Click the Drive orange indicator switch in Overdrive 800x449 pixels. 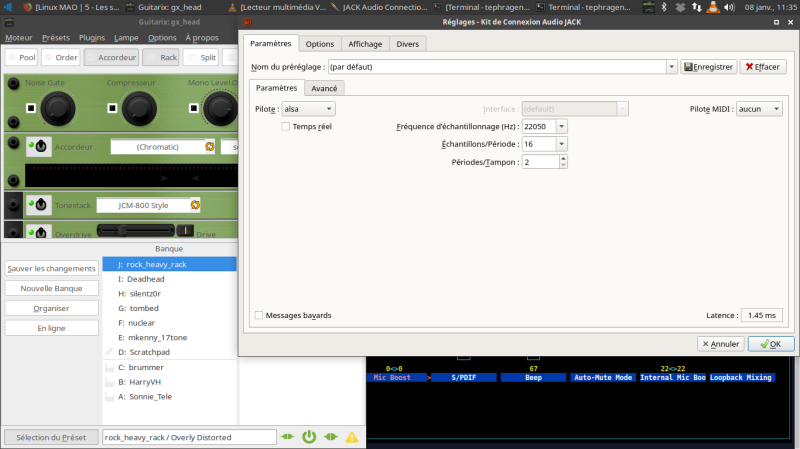pos(185,231)
